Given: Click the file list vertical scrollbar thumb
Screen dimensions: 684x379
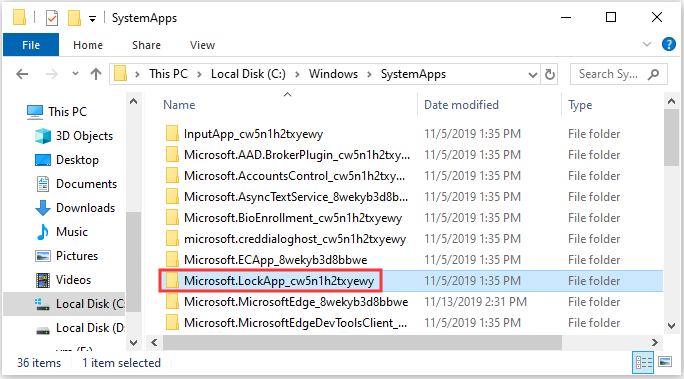Looking at the screenshot, I should pyautogui.click(x=671, y=137).
